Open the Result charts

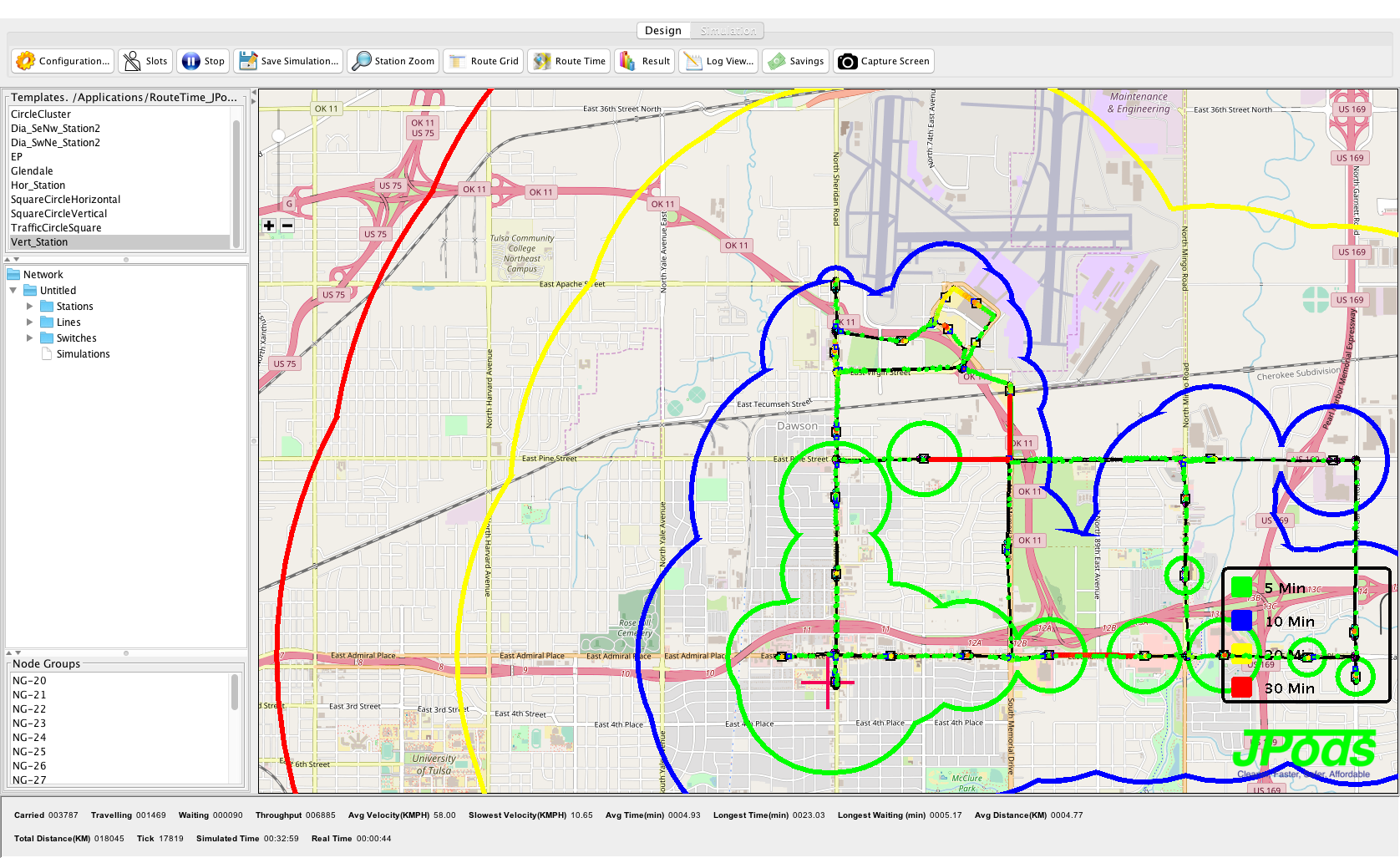[x=645, y=61]
